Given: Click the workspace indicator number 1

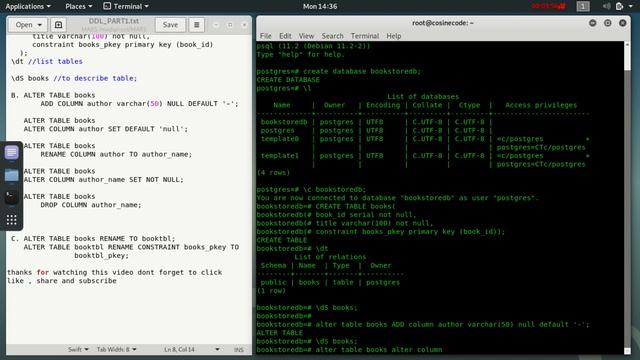Looking at the screenshot, I should 583,6.
